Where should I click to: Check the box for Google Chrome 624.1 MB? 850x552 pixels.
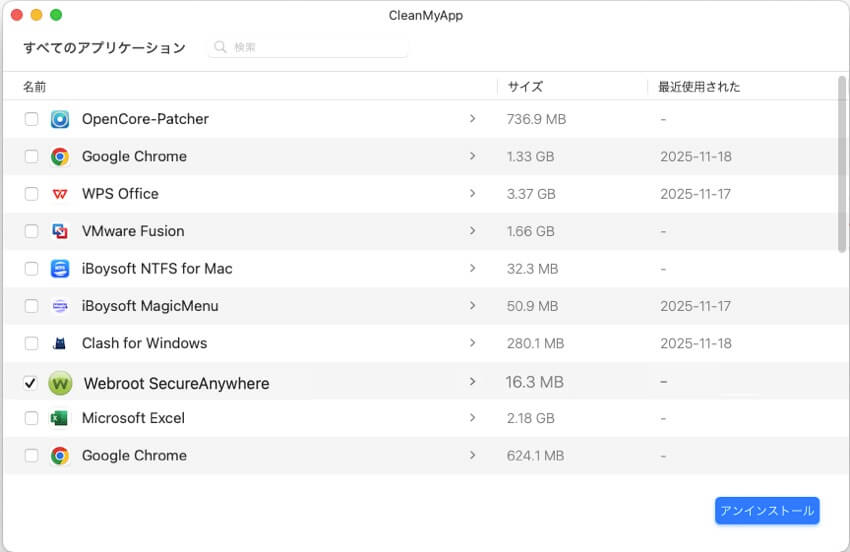pos(31,455)
